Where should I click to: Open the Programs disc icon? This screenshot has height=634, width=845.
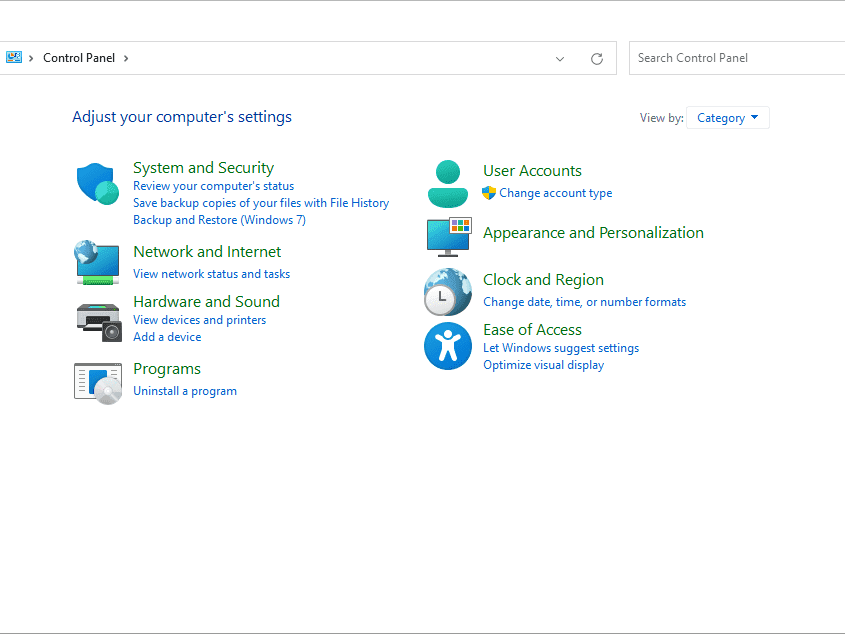pyautogui.click(x=98, y=383)
